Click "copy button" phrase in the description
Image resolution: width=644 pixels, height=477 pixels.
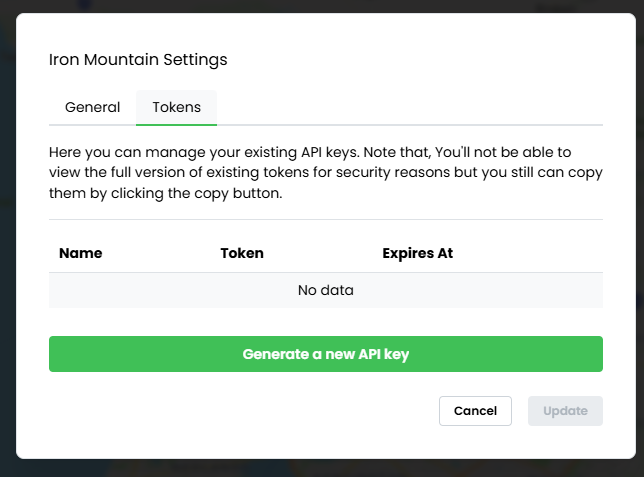point(240,192)
